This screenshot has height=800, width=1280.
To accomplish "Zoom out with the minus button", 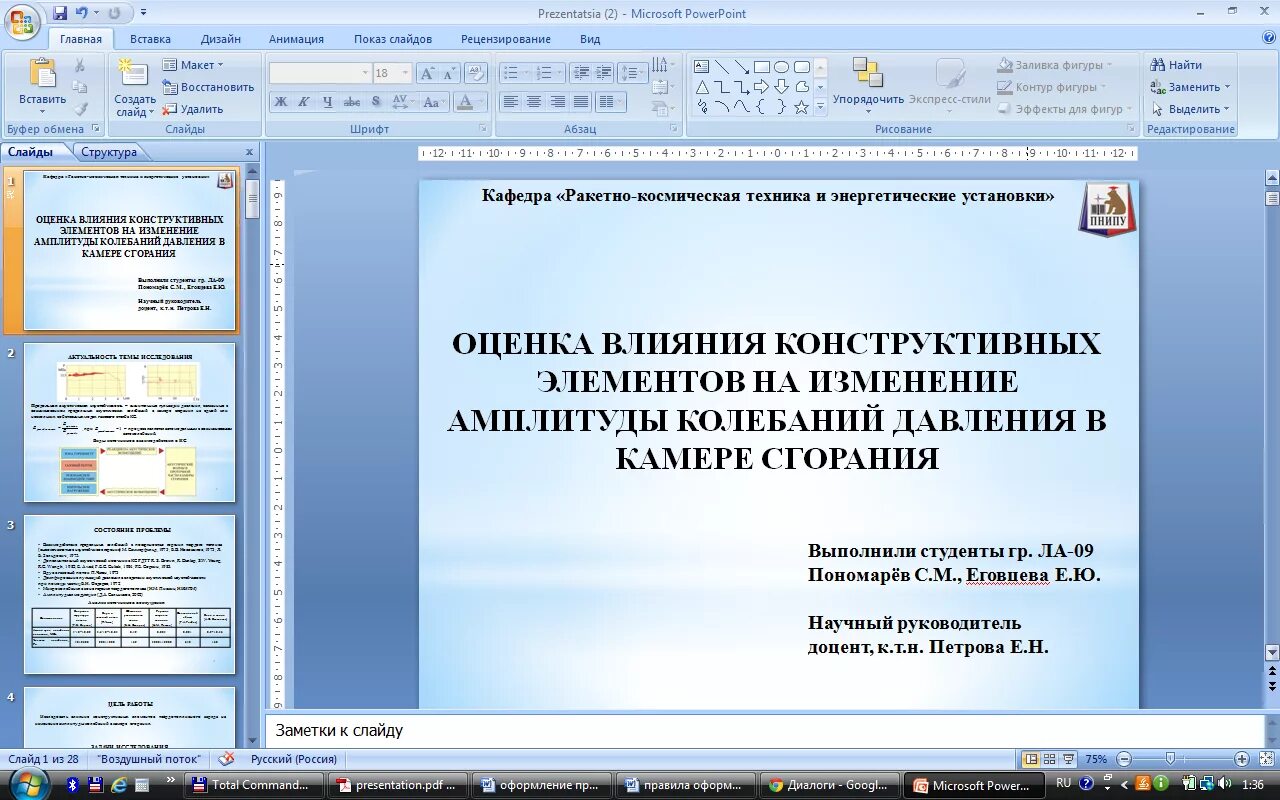I will (x=1124, y=759).
